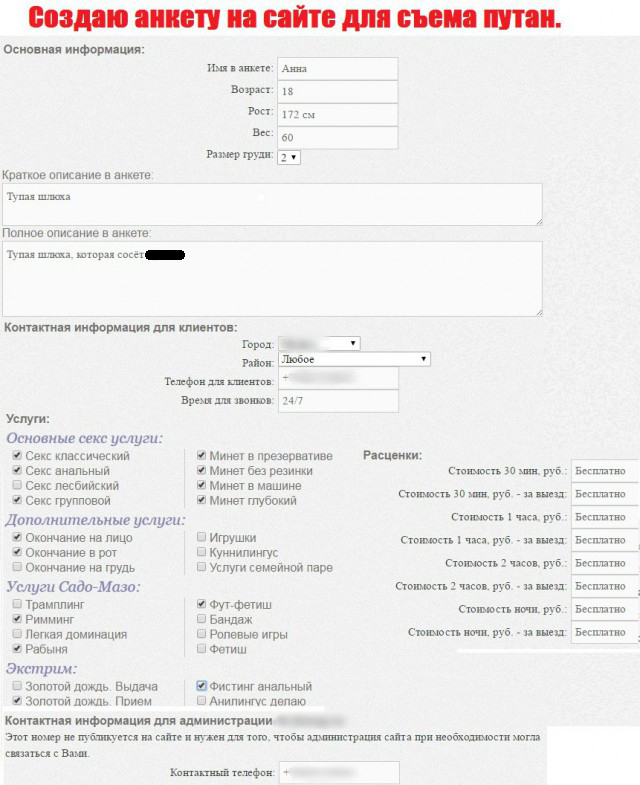
Task: Click the "Полное описание в анкете" text area
Action: 272,279
